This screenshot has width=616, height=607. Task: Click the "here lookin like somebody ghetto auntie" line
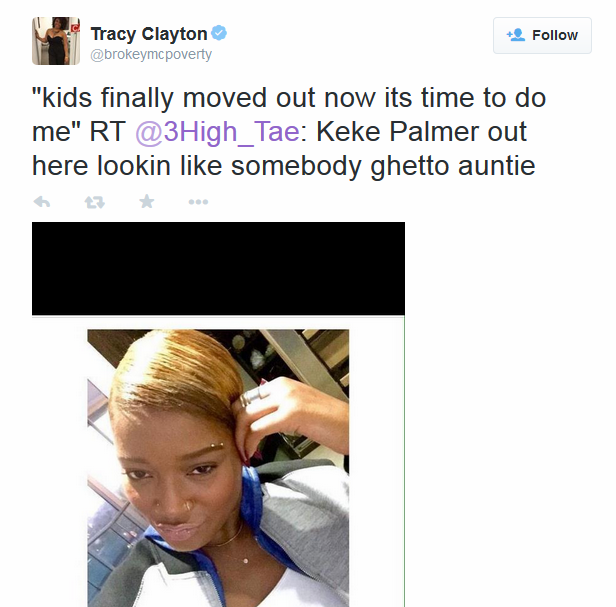[x=283, y=165]
